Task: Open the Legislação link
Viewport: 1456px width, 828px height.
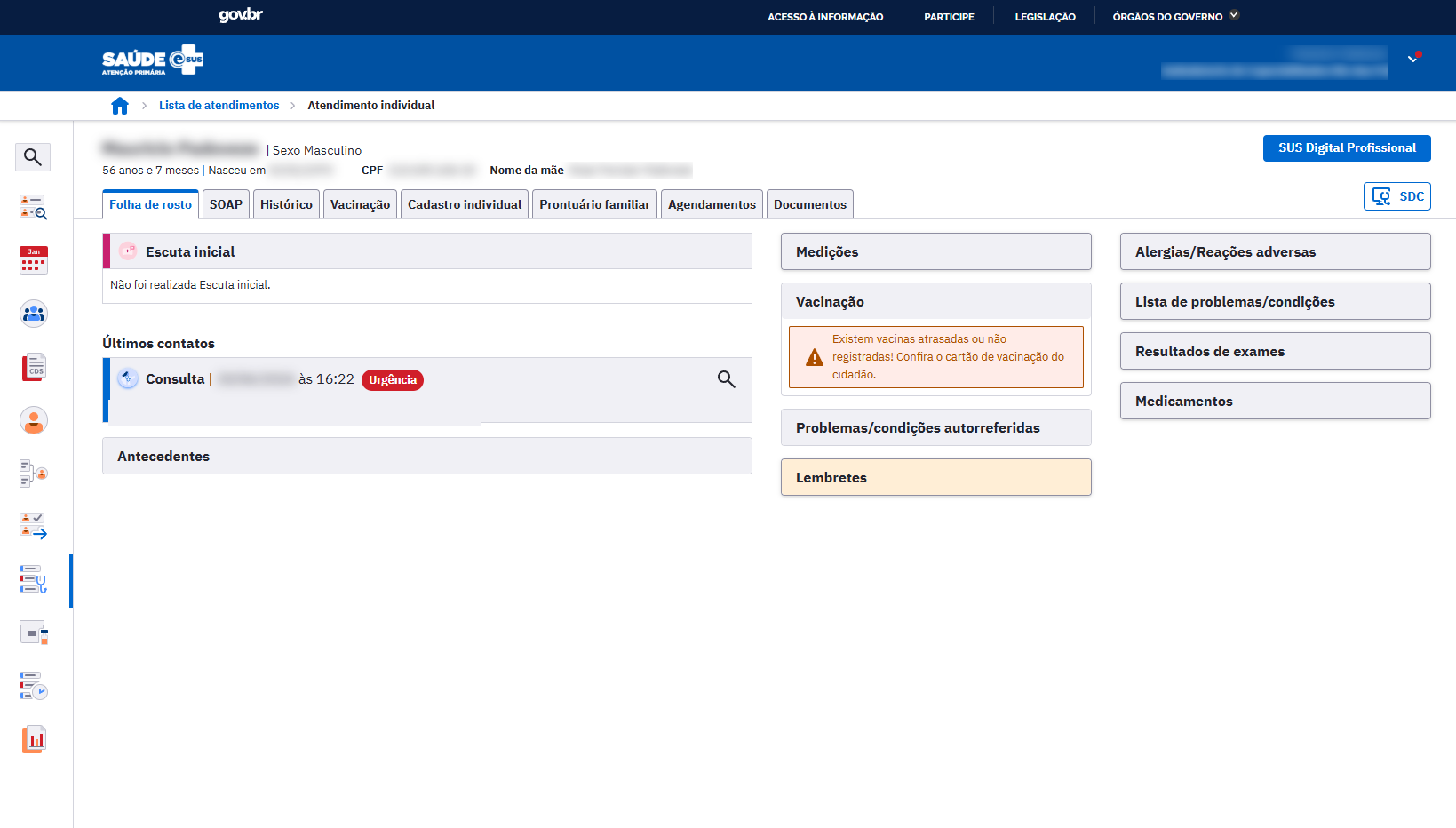Action: pyautogui.click(x=1045, y=17)
